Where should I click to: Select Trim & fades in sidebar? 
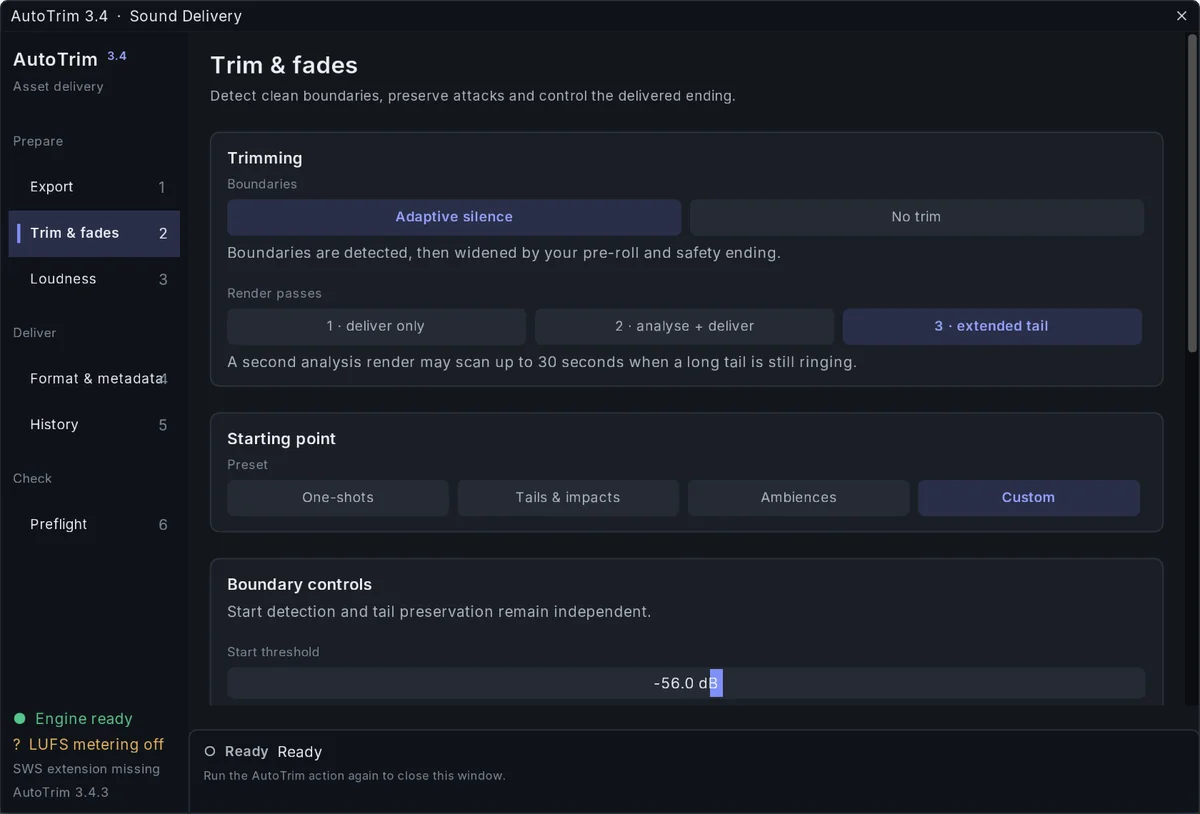94,233
